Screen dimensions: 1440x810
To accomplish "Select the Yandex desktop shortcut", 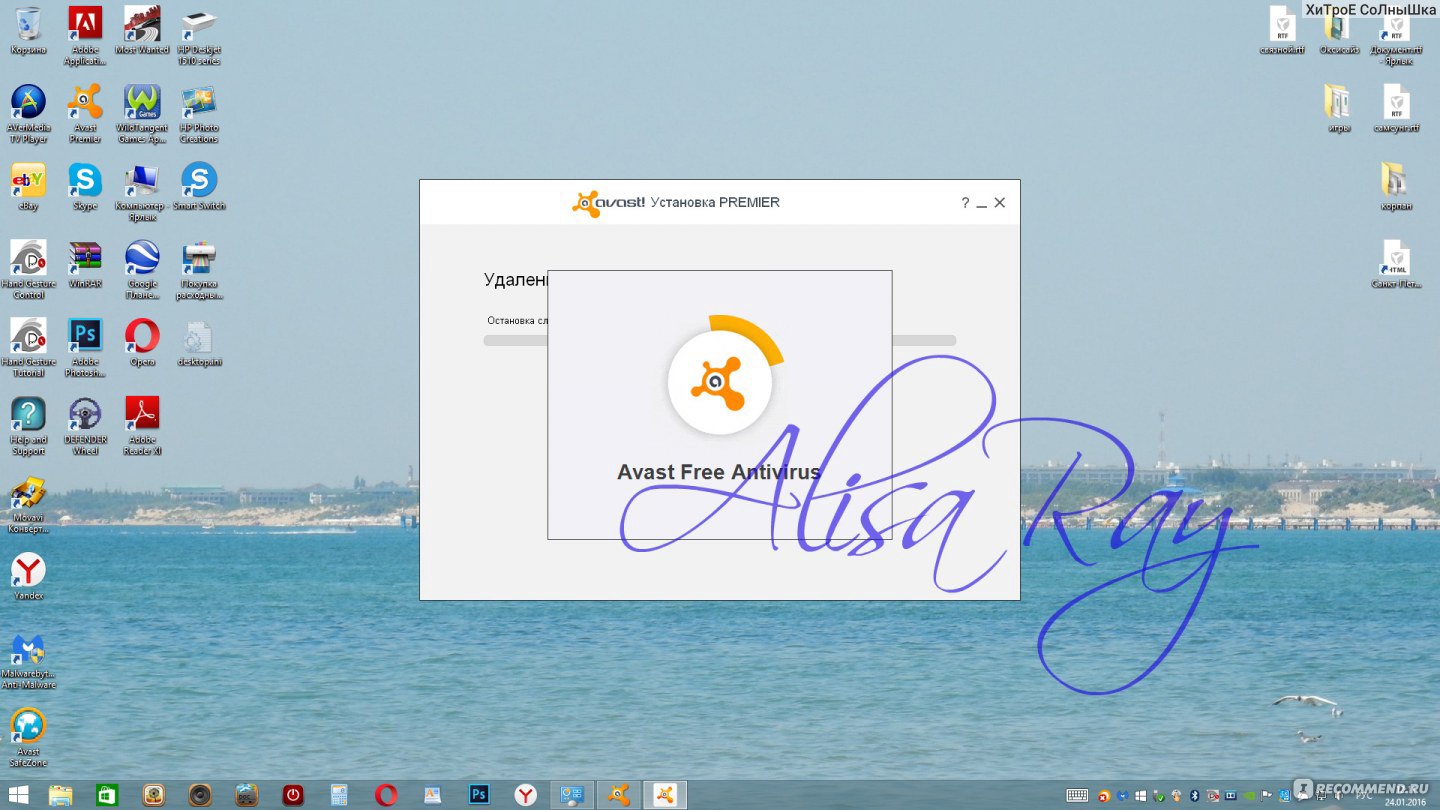I will [28, 576].
